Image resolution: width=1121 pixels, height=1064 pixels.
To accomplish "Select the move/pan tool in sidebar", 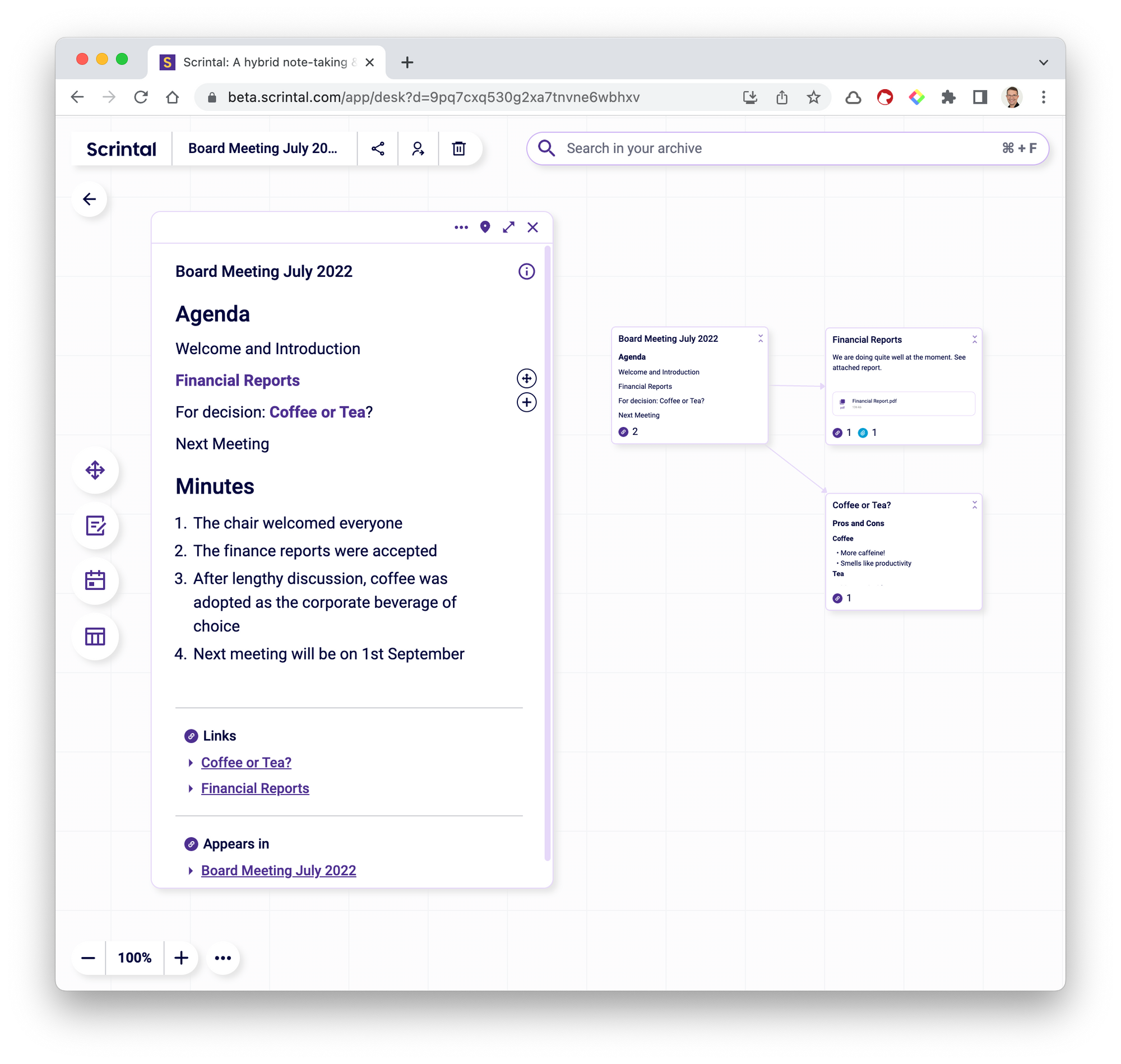I will coord(95,470).
